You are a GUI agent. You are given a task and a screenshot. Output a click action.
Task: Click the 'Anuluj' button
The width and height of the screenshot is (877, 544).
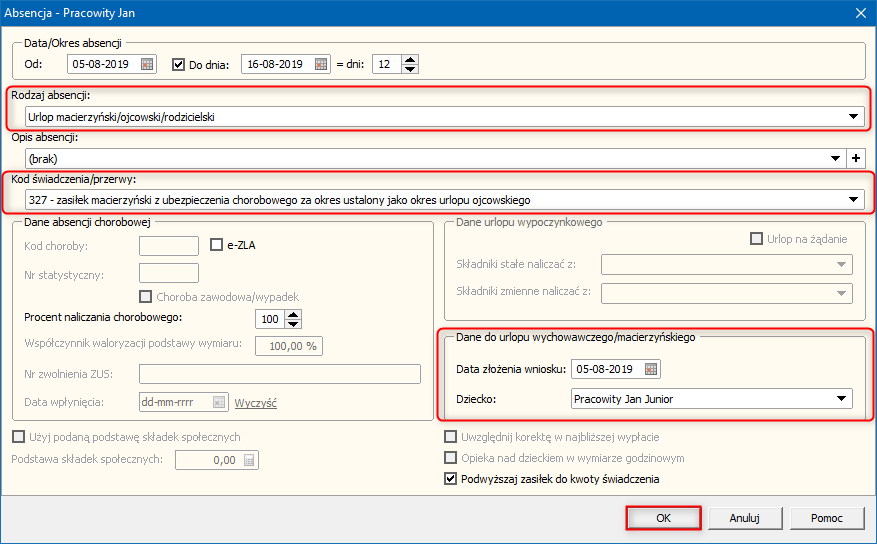coord(744,518)
